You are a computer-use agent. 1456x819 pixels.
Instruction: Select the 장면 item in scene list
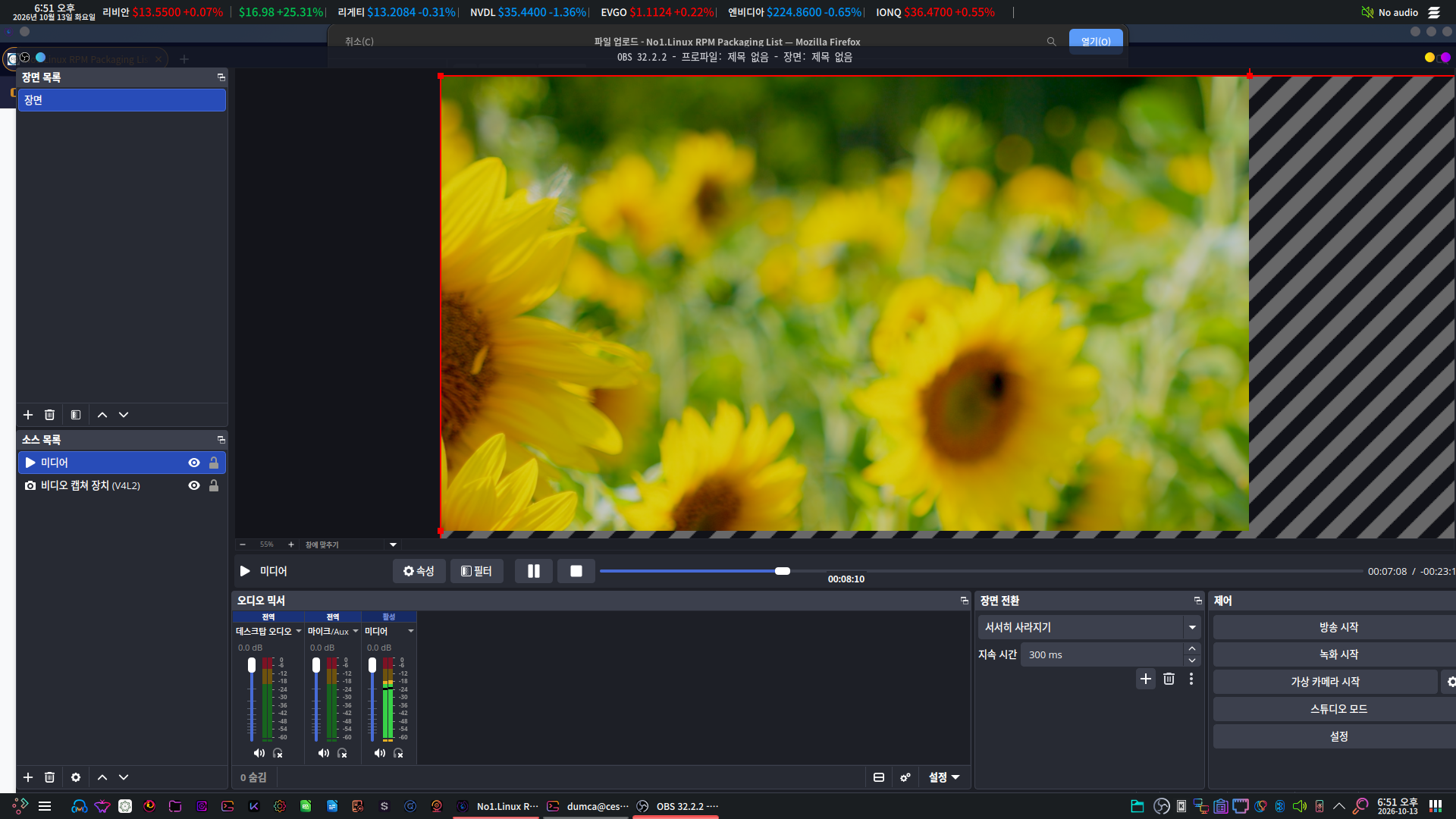coord(122,100)
